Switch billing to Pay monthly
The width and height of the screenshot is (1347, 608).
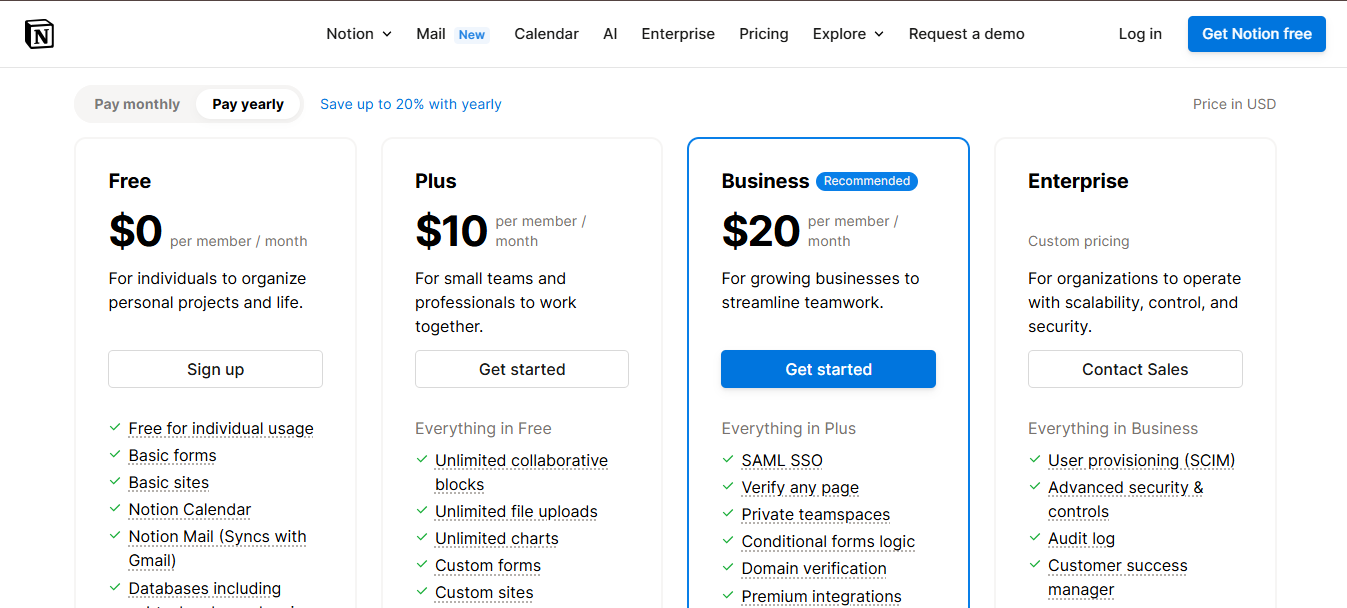point(137,104)
